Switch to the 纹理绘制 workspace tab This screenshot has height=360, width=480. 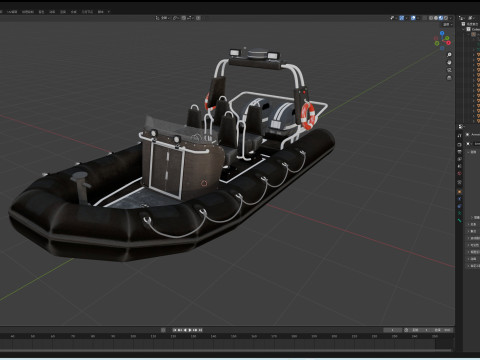click(x=28, y=12)
